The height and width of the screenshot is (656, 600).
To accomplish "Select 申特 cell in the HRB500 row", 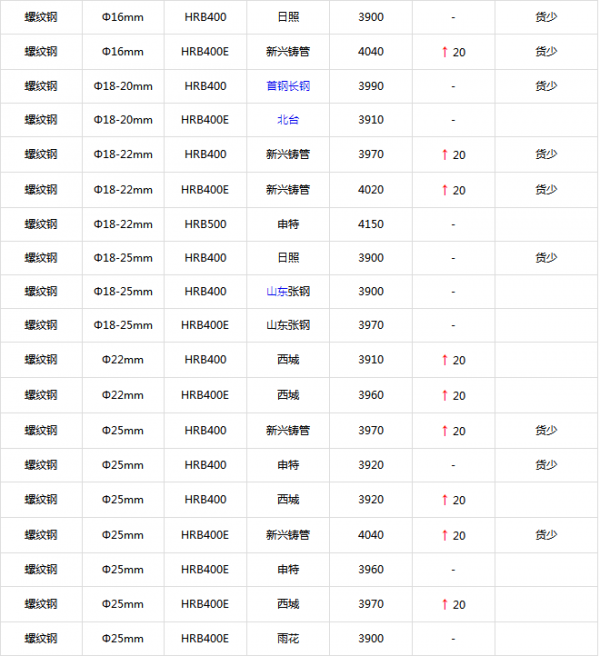I will tap(288, 224).
